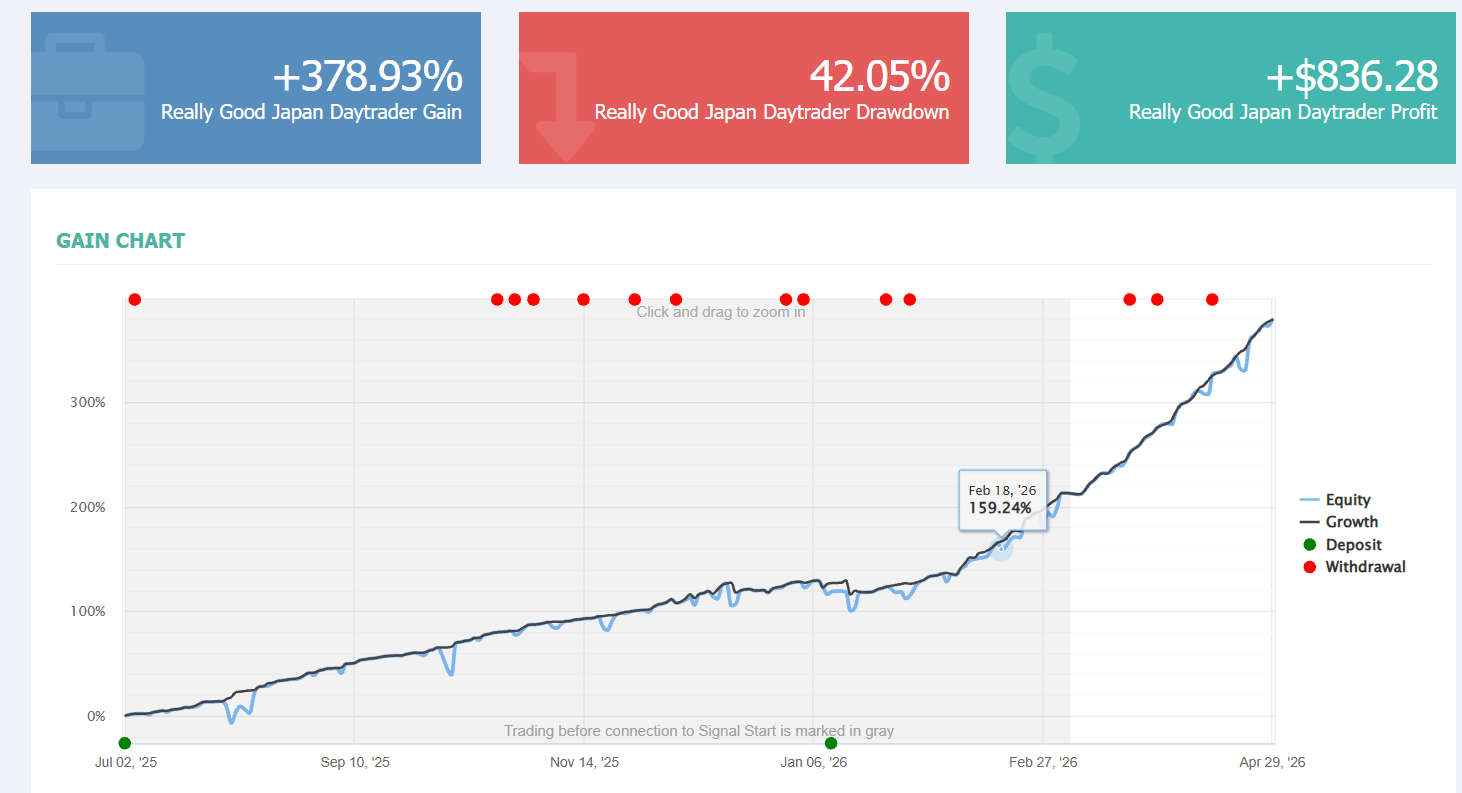This screenshot has width=1462, height=793.
Task: Click the last red withdrawal dot near April
Action: click(1212, 300)
